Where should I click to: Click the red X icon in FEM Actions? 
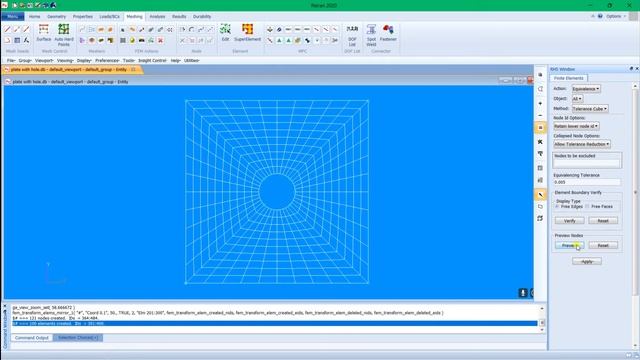tap(160, 40)
